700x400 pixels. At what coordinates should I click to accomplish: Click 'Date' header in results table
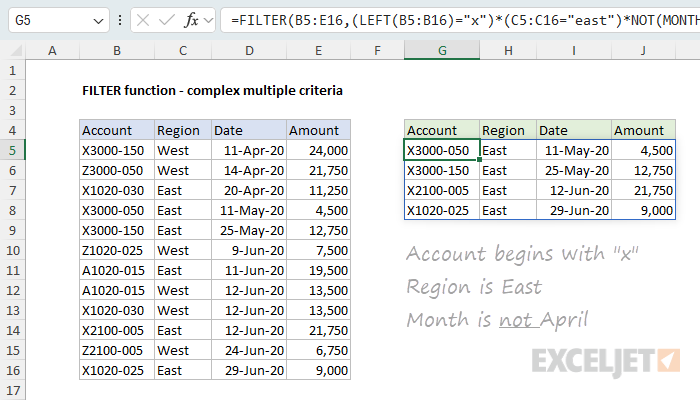pos(574,130)
